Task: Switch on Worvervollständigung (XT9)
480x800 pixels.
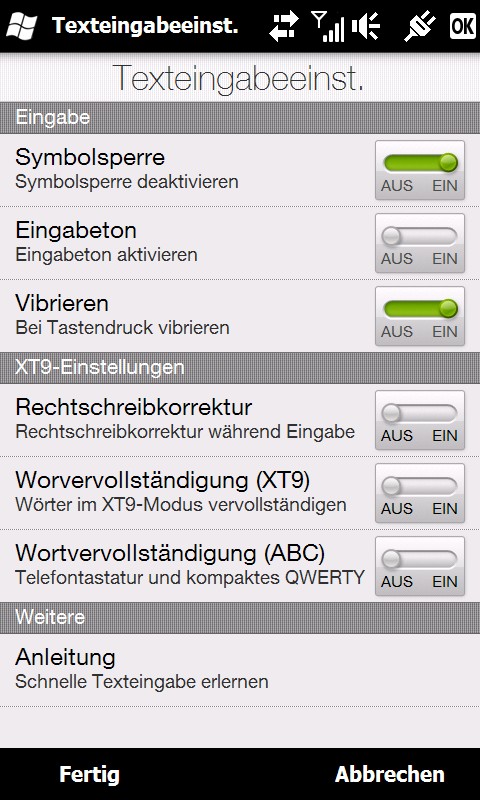Action: (x=420, y=493)
